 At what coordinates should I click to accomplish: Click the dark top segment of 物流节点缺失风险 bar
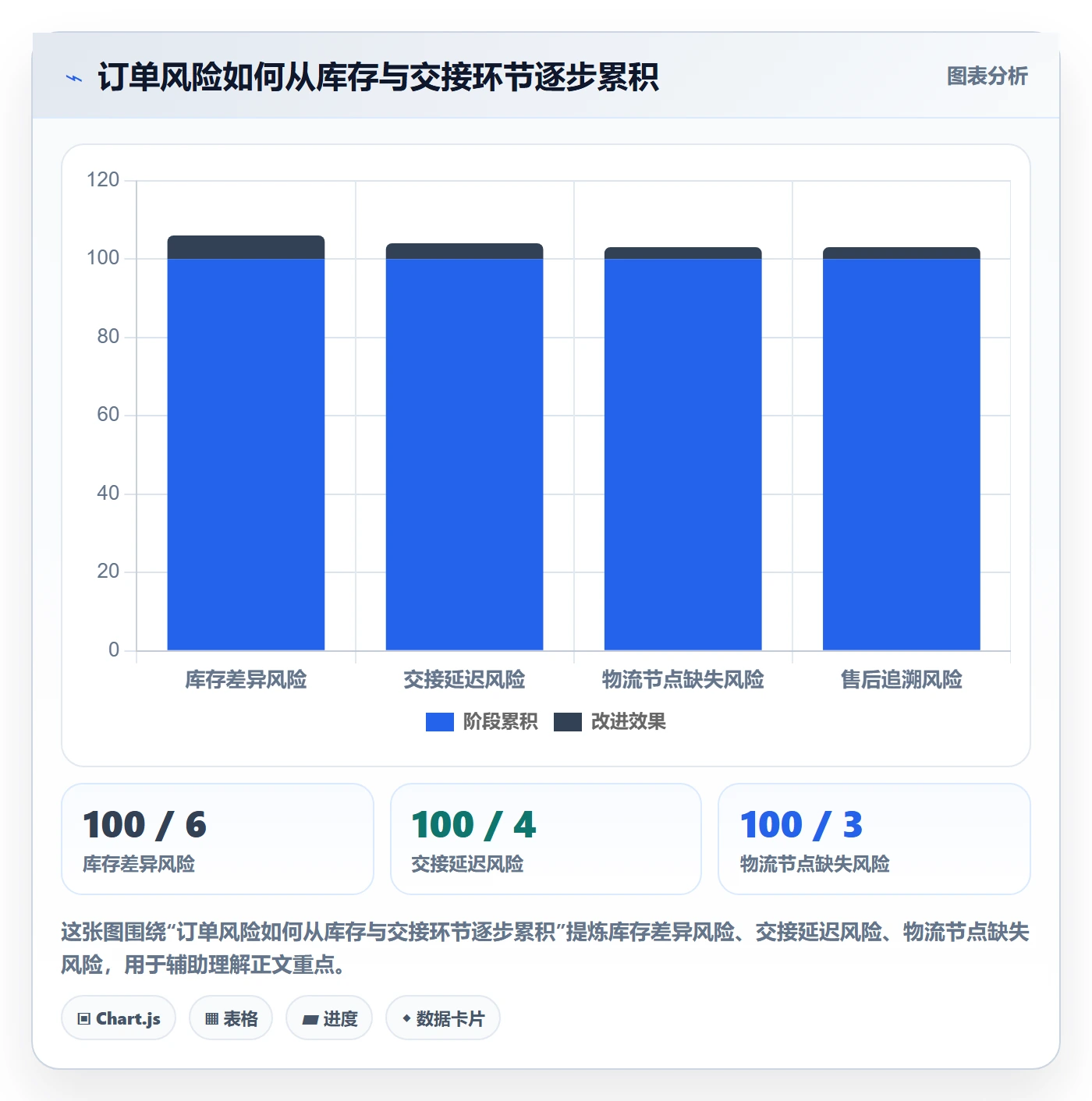coord(682,253)
